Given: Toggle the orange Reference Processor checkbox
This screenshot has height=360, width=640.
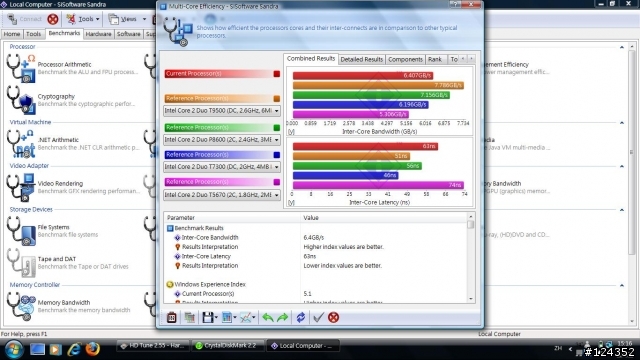Looking at the screenshot, I should point(277,99).
